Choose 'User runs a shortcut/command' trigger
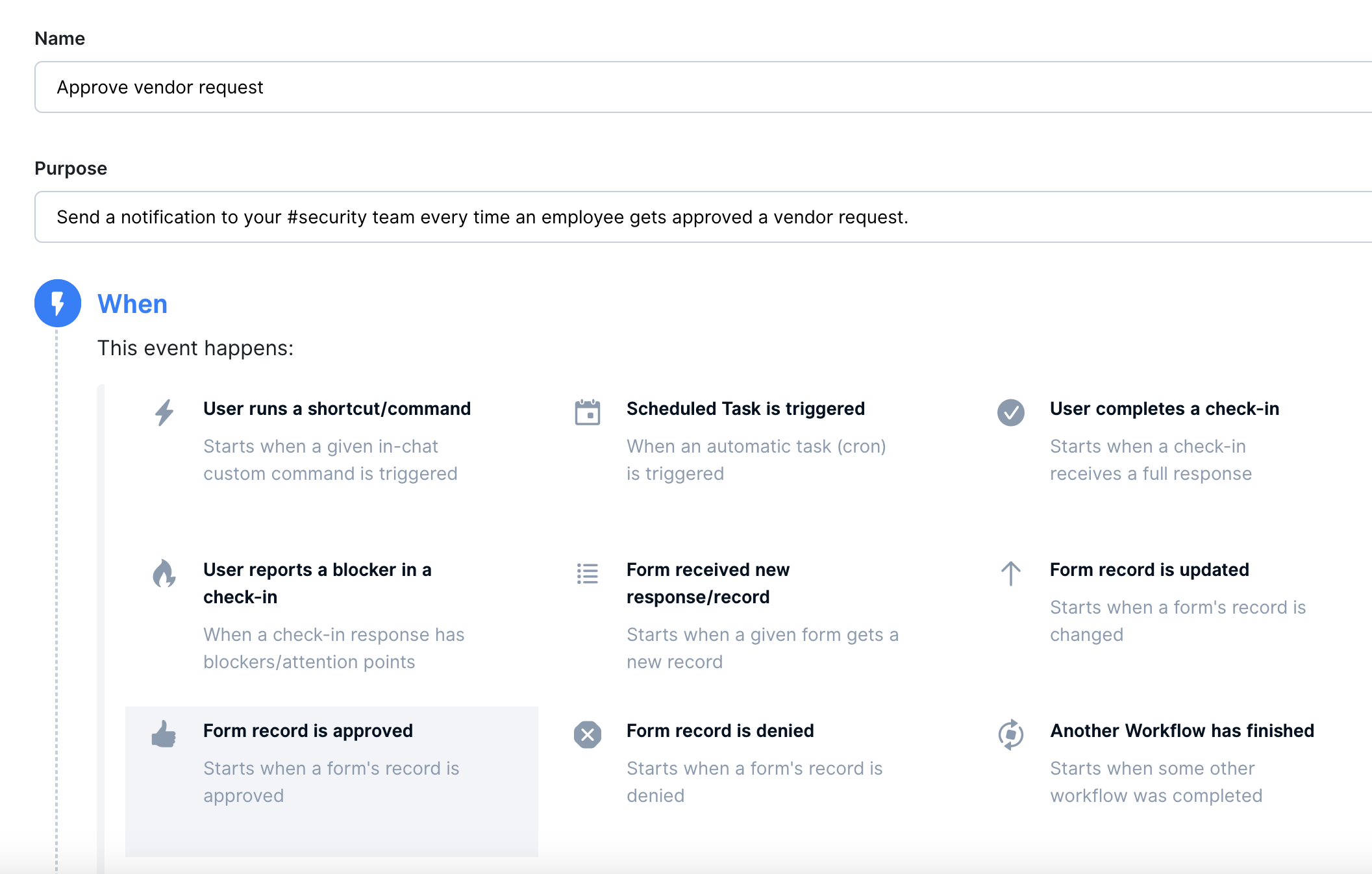1372x874 pixels. (x=337, y=408)
